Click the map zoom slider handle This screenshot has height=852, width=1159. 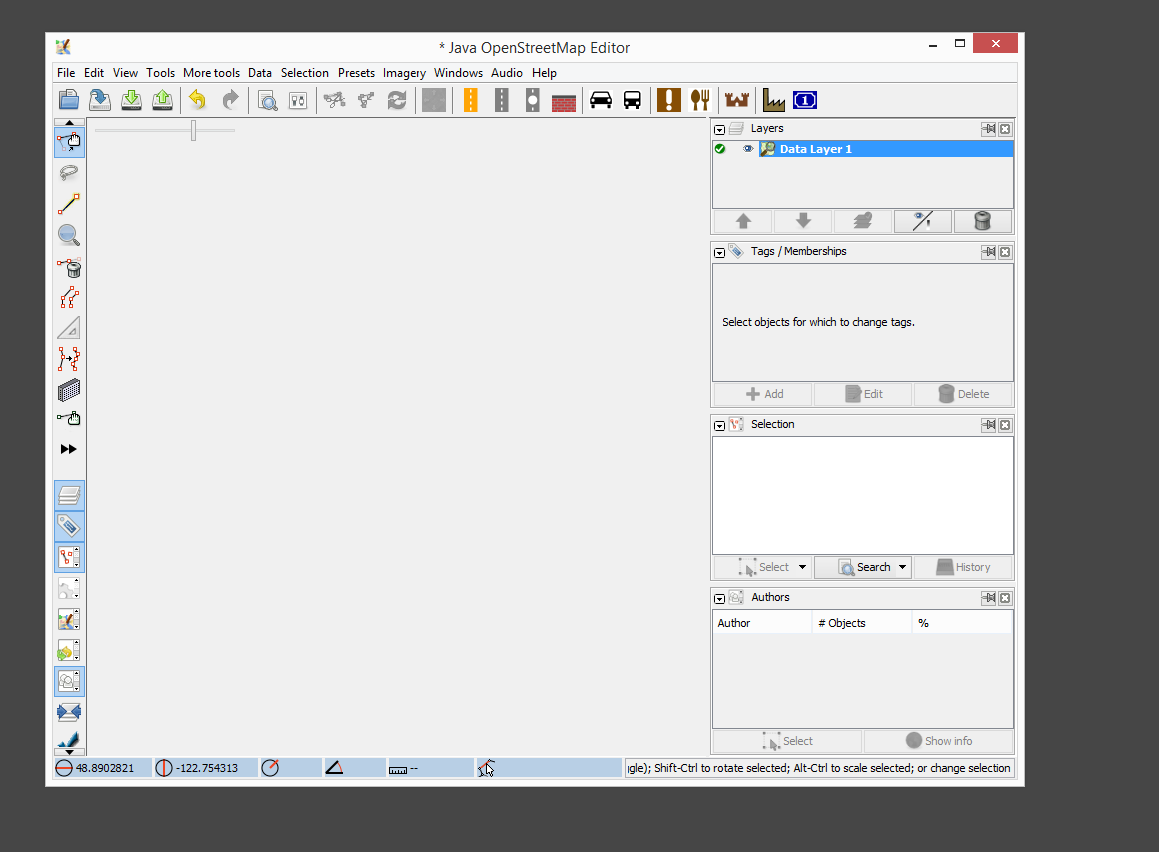[x=193, y=130]
